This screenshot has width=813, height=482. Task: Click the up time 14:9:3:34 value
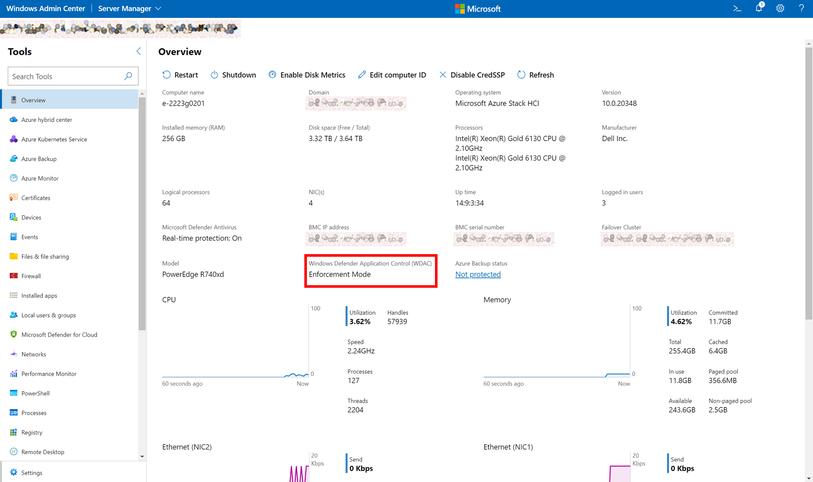[469, 203]
